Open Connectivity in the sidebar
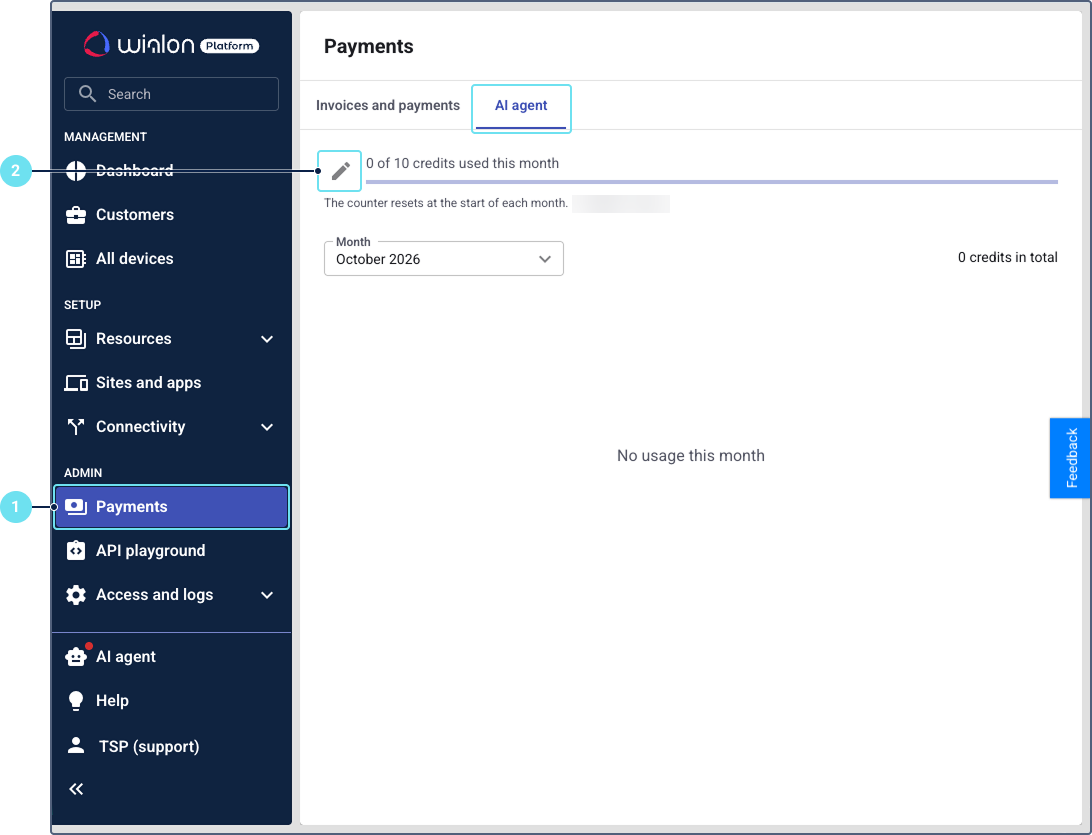Image resolution: width=1092 pixels, height=835 pixels. (141, 426)
